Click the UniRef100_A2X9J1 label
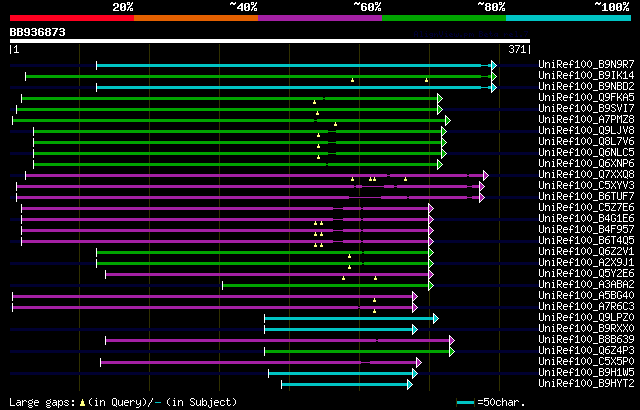The width and height of the screenshot is (640, 410). point(586,263)
